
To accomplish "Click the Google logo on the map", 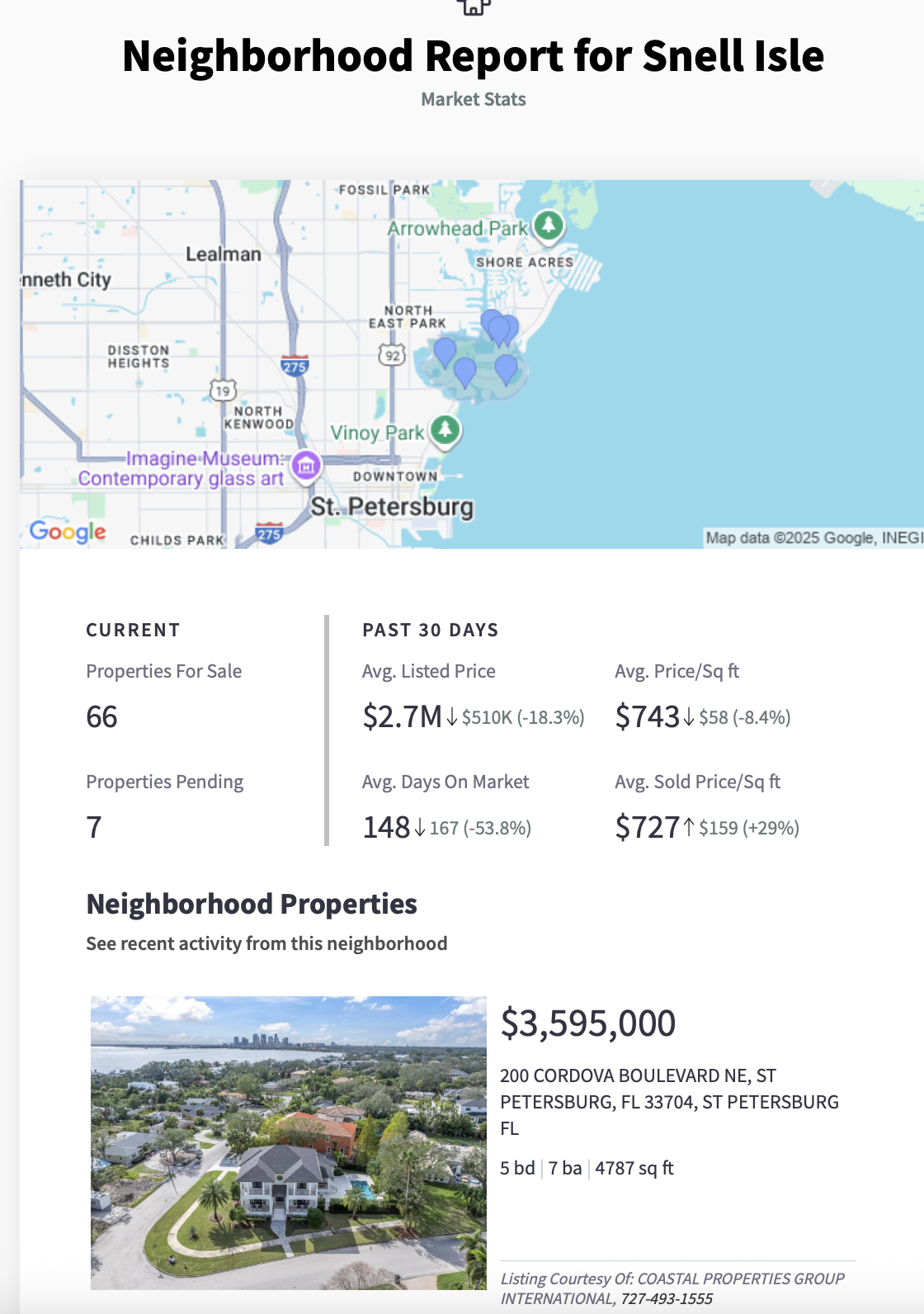I will tap(68, 531).
